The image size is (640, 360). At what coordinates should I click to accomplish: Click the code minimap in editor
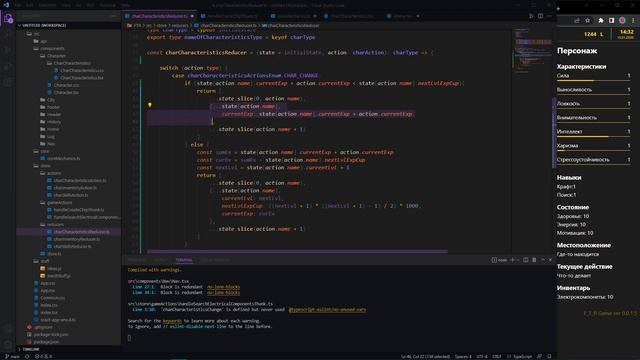point(532,51)
